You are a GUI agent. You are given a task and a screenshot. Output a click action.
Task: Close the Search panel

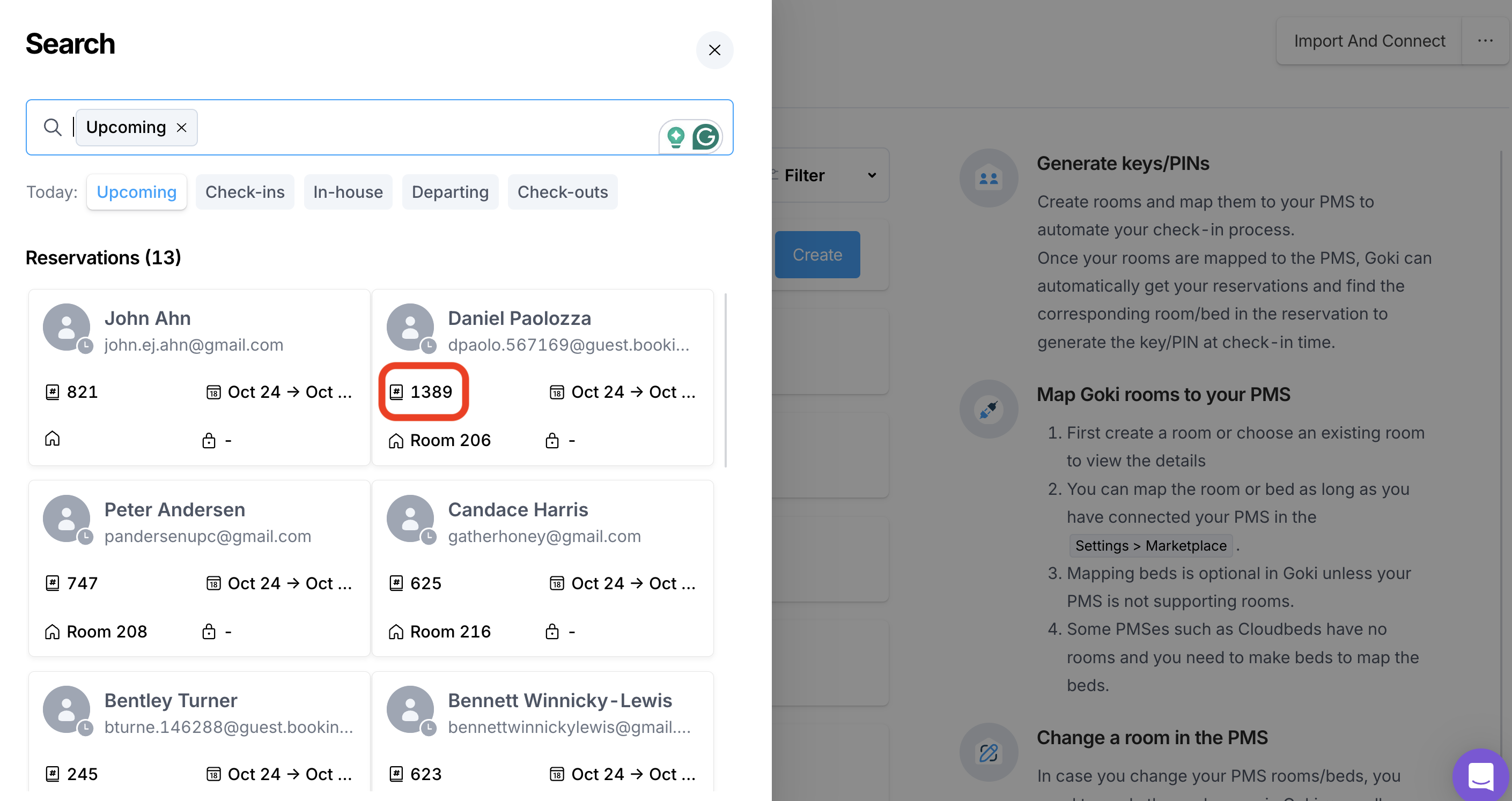[x=714, y=50]
